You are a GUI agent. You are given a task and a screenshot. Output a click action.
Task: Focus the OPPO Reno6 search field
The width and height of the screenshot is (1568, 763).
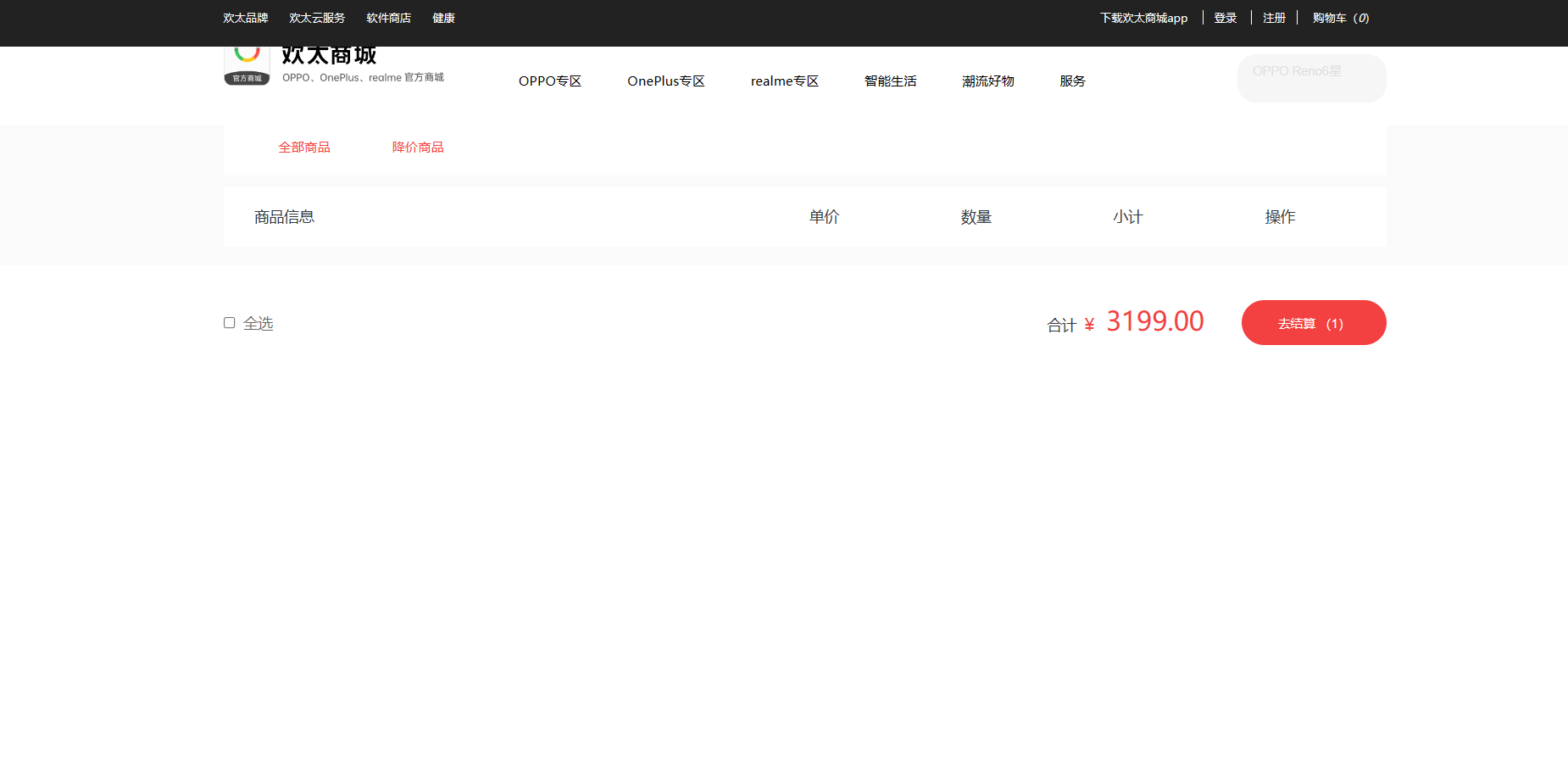[x=1312, y=78]
